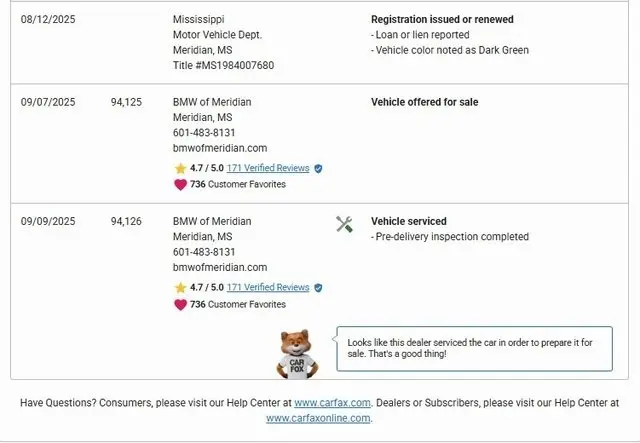The width and height of the screenshot is (640, 443).
Task: Click the star rating icon in the 09/09/2025 entry
Action: (180, 288)
